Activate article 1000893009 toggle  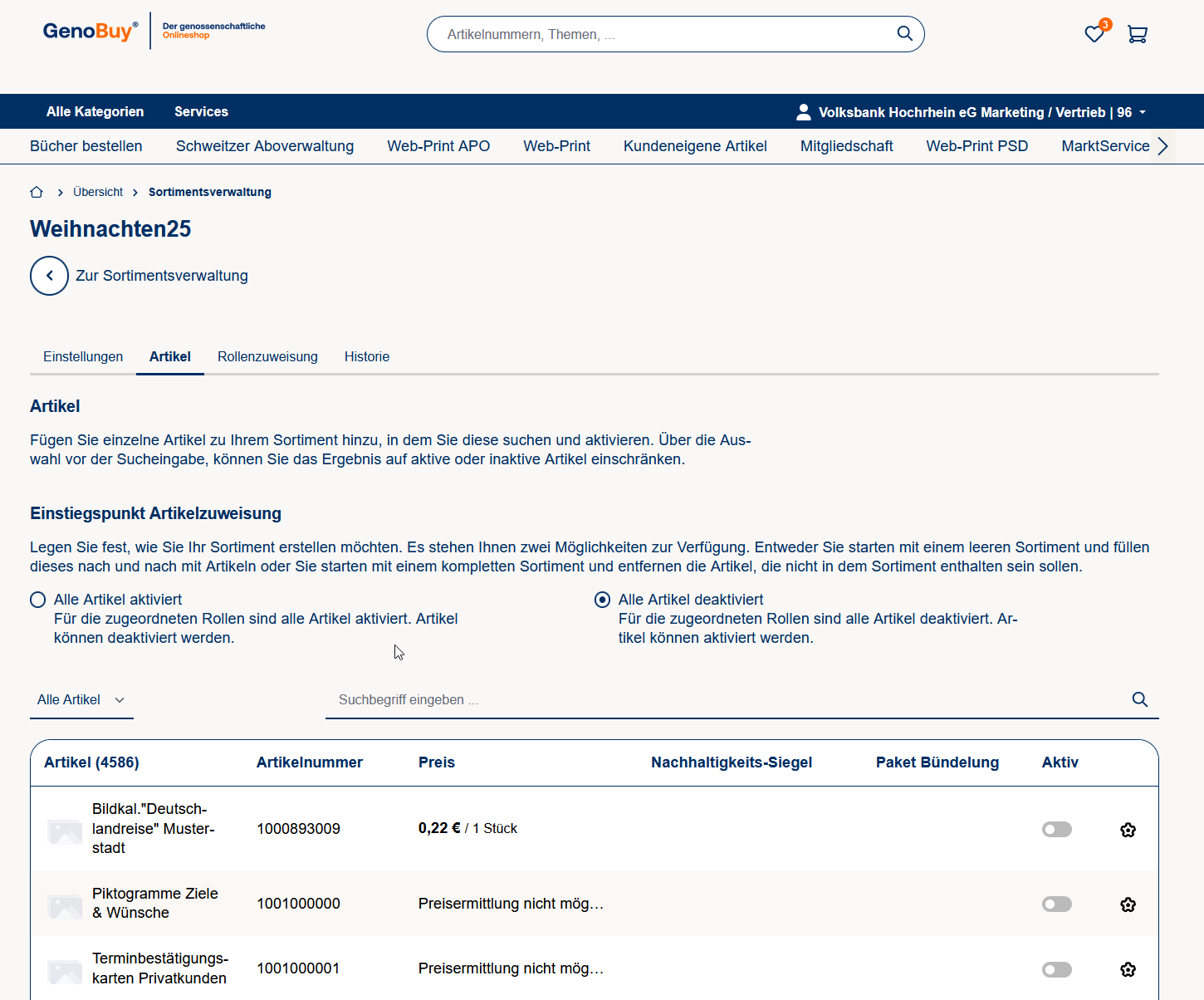[1056, 830]
